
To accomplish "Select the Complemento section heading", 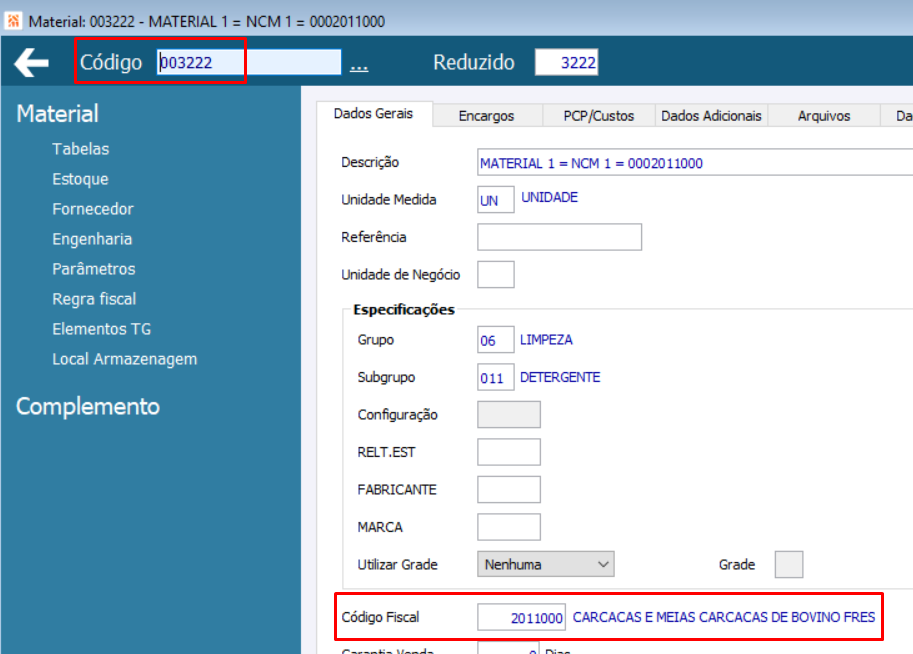I will [88, 406].
